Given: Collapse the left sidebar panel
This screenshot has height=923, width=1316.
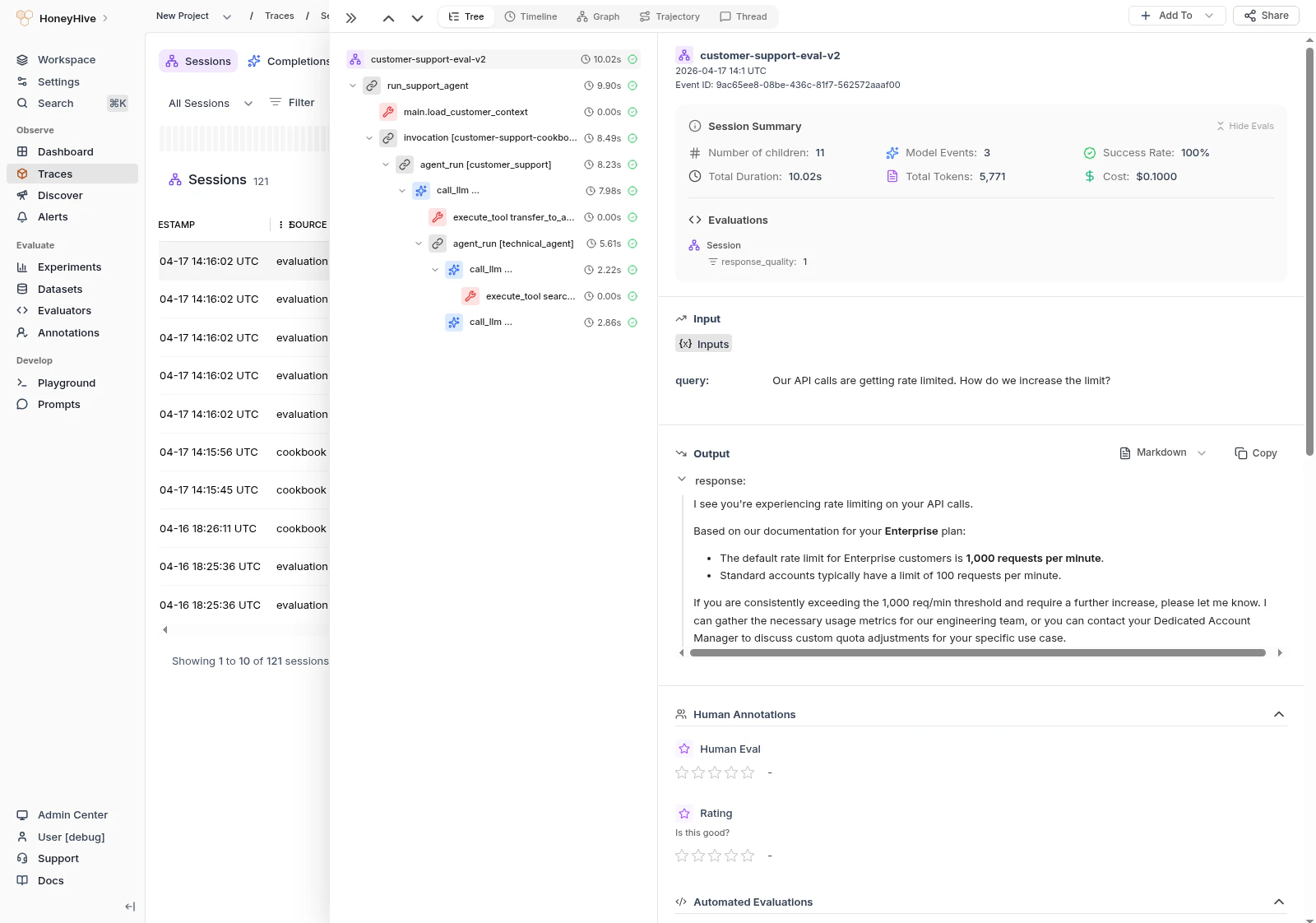Looking at the screenshot, I should pos(129,907).
